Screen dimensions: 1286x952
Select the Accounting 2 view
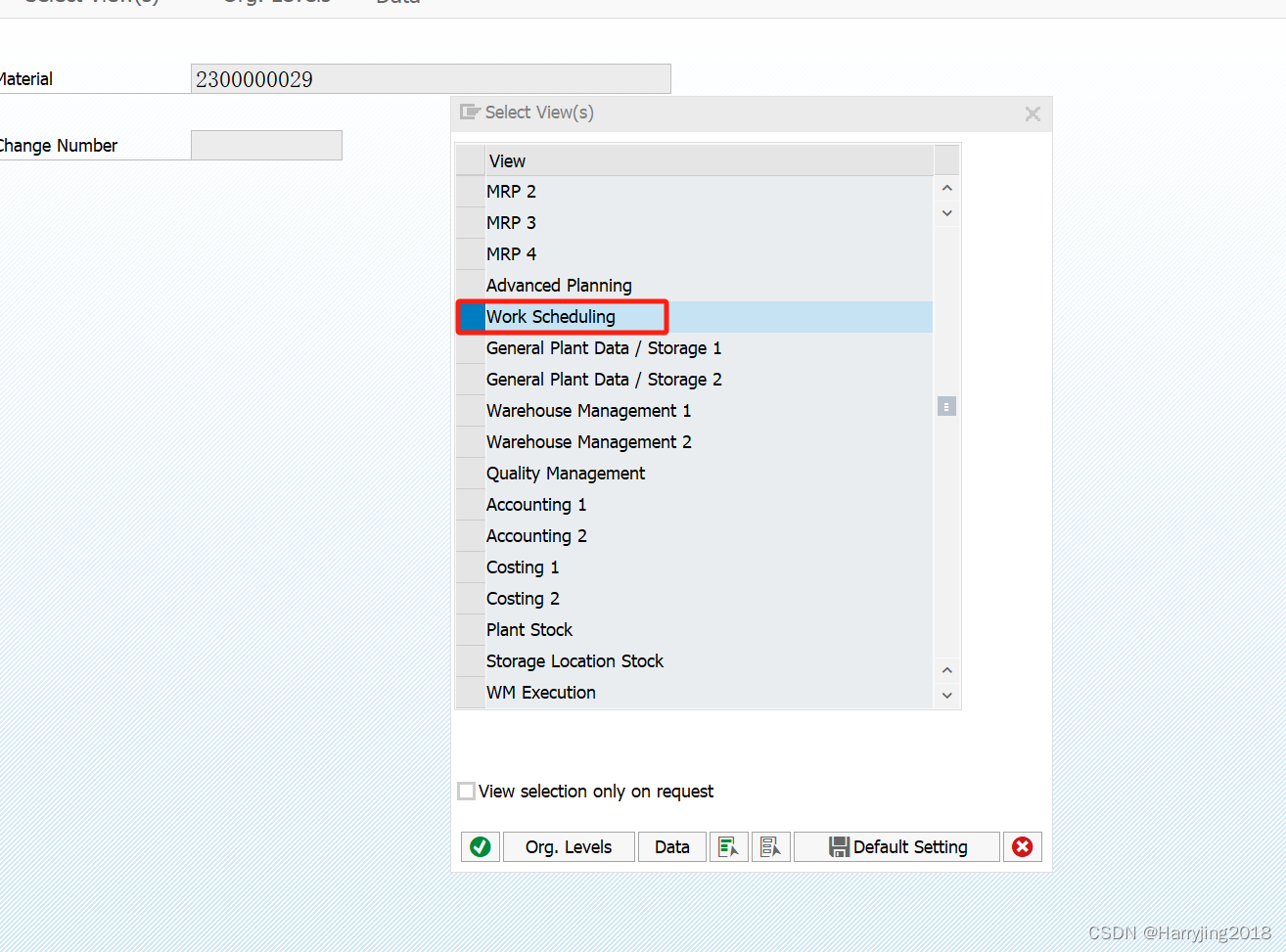pos(536,536)
